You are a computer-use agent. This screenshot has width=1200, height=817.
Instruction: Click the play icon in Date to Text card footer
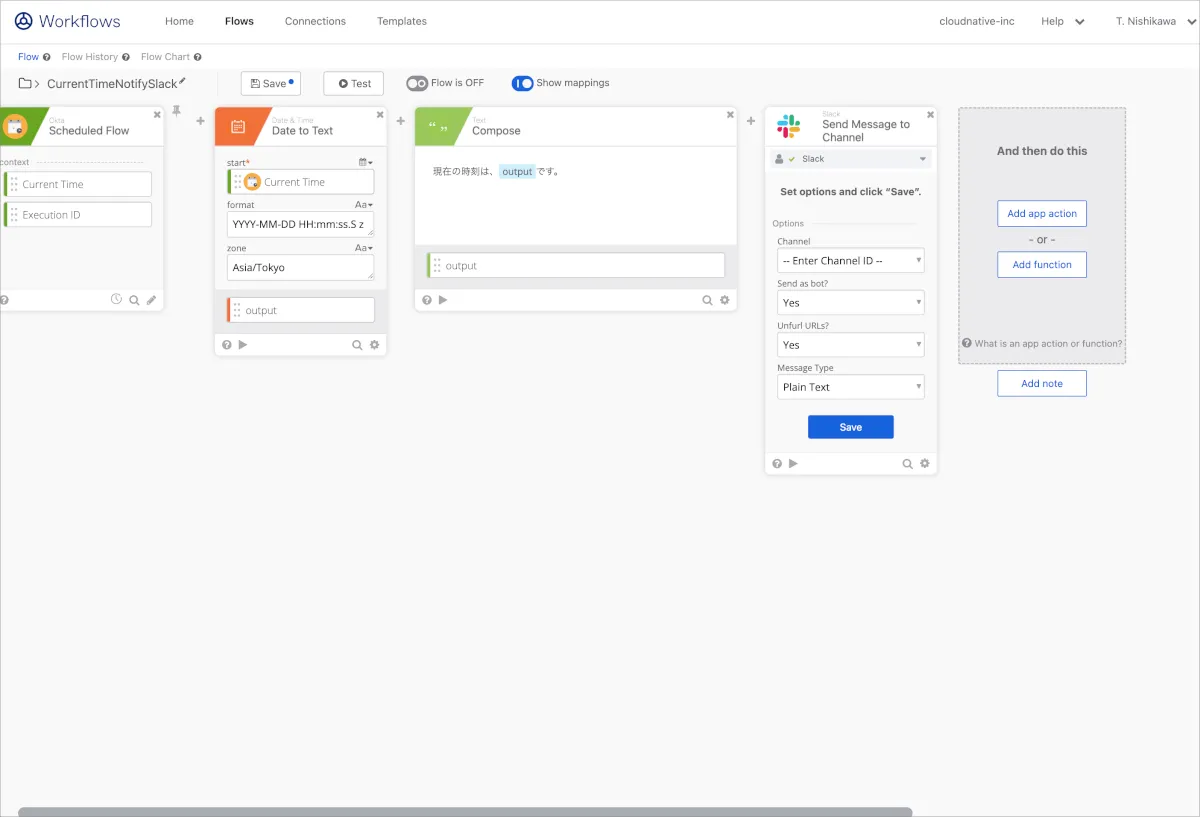[x=243, y=345]
